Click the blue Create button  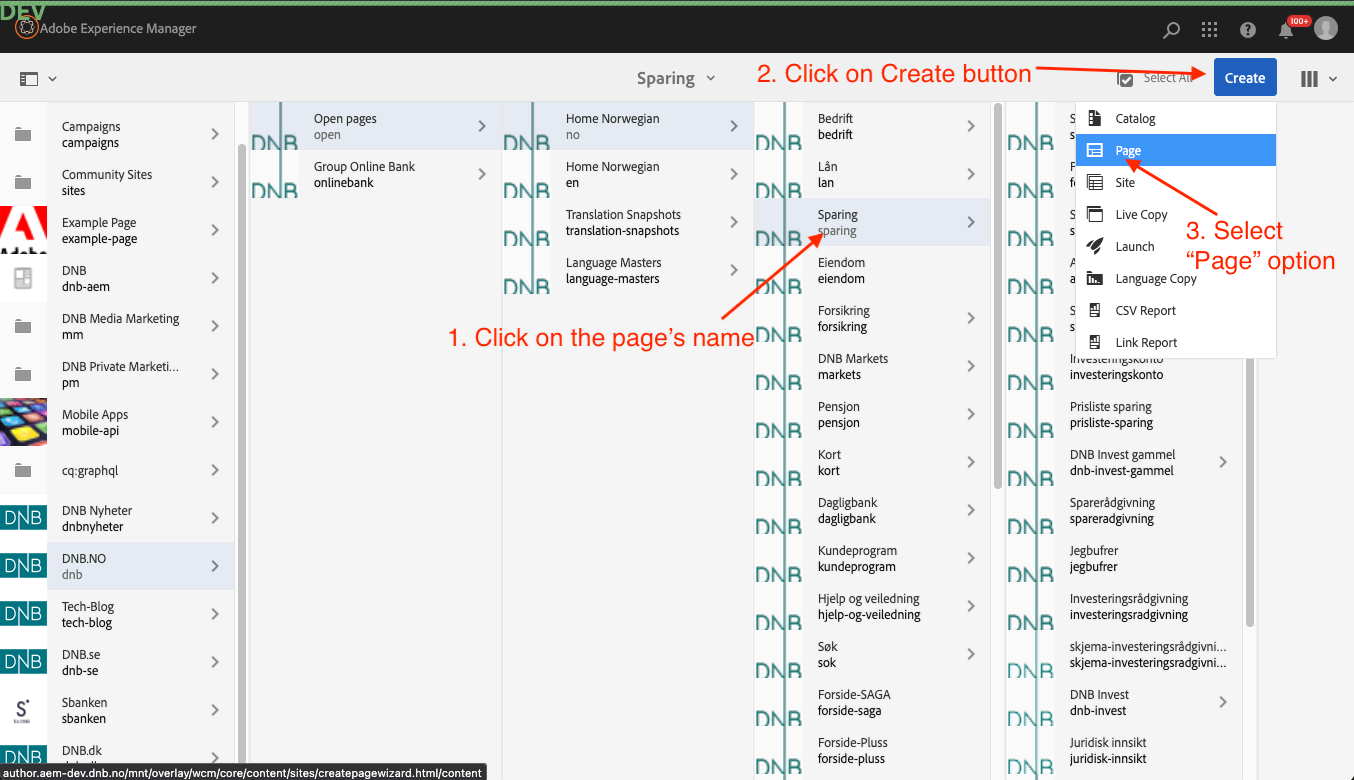pos(1244,78)
